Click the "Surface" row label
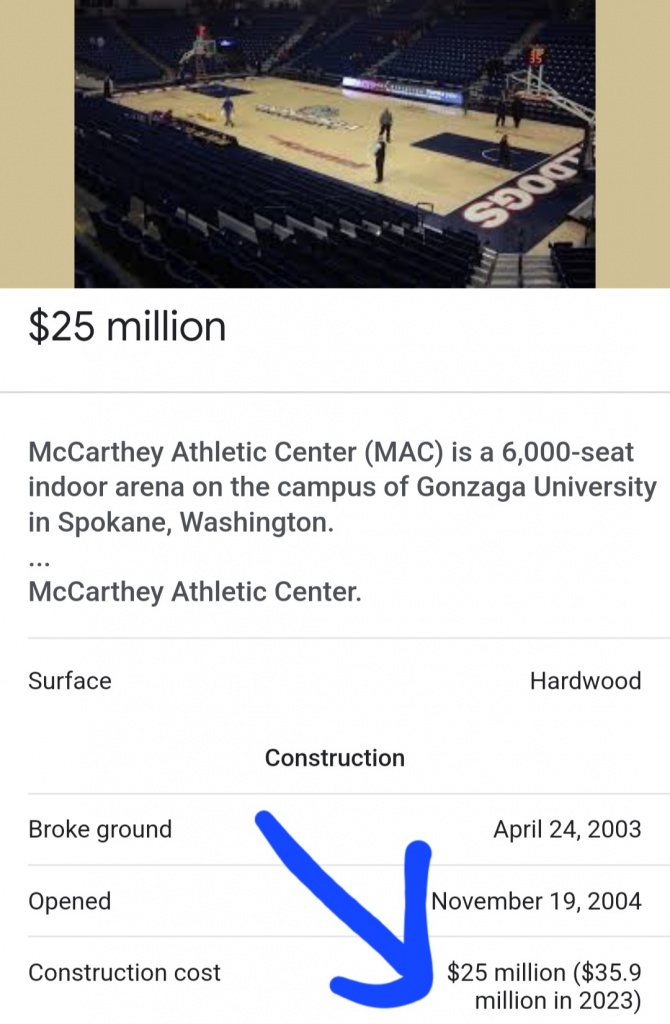 70,681
